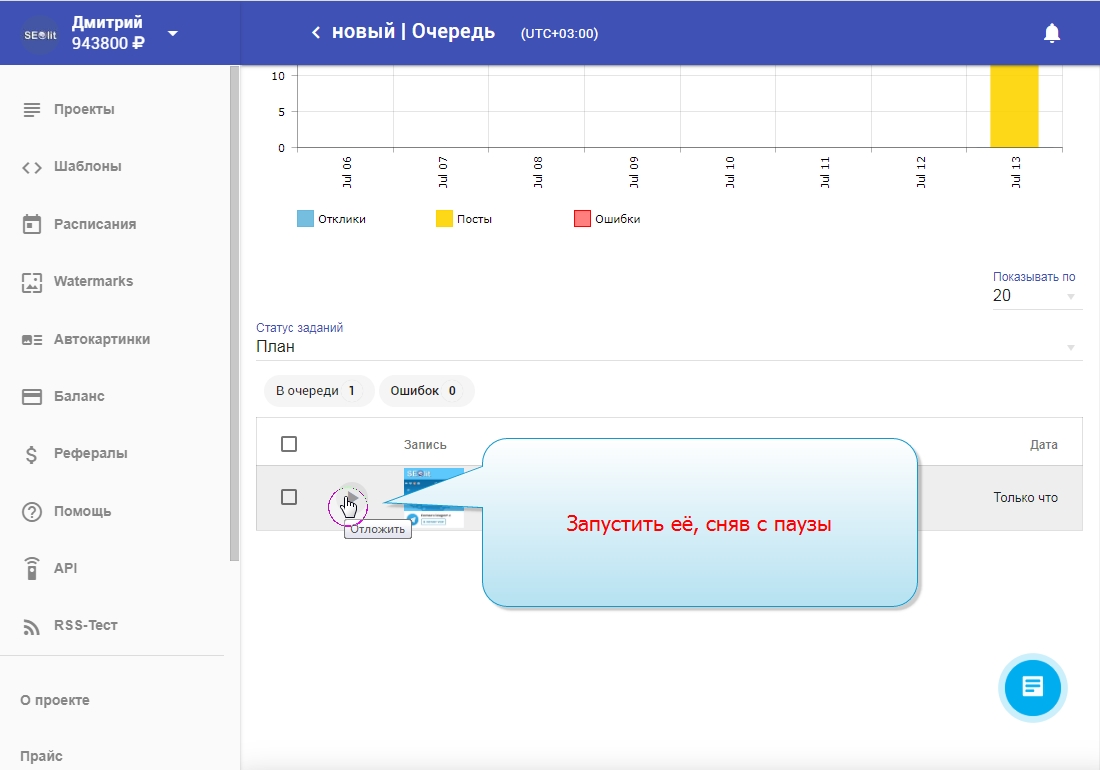Viewport: 1100px width, 770px height.
Task: Click the Watermarks image icon
Action: [32, 282]
